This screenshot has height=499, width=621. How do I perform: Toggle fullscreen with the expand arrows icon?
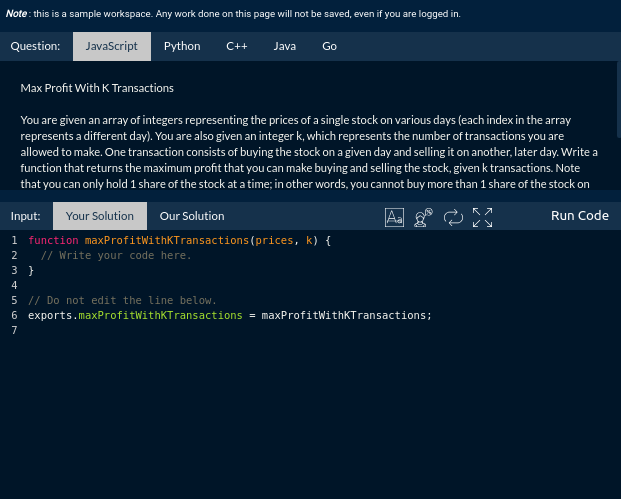point(482,217)
